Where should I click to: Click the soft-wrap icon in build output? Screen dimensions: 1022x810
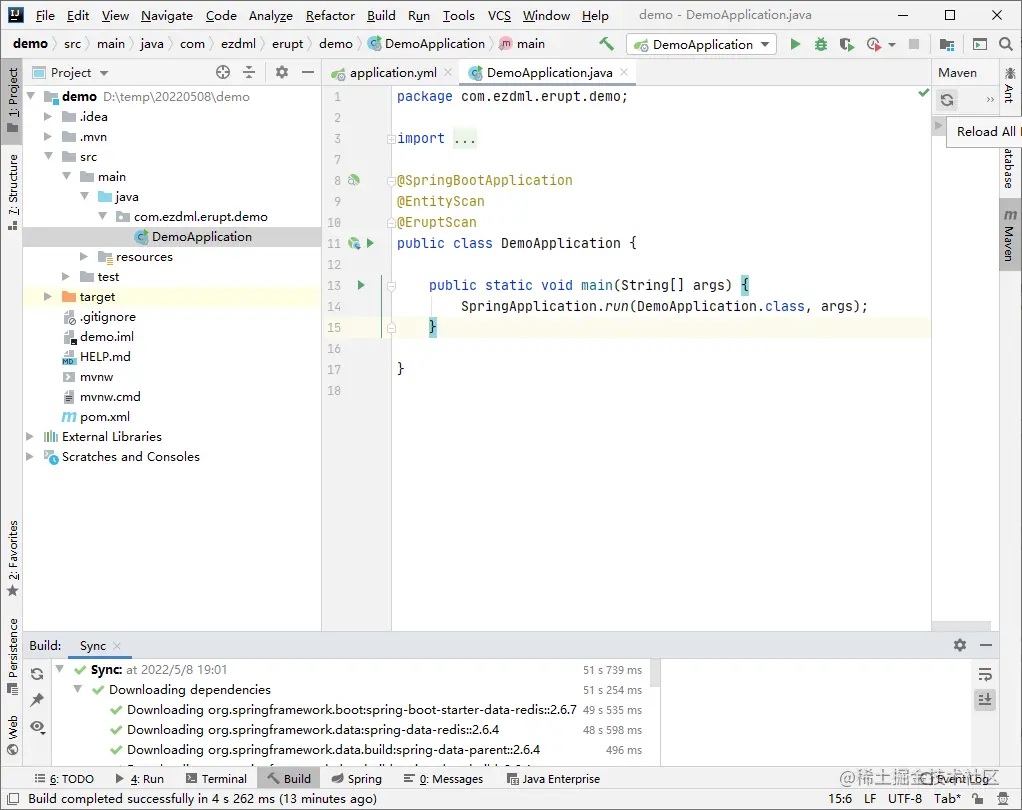click(x=985, y=674)
